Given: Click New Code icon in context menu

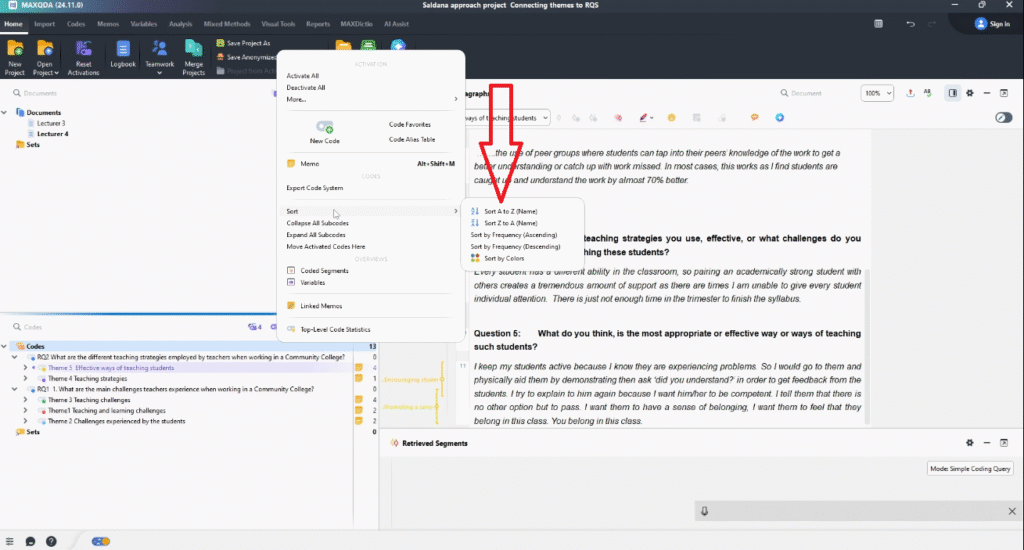Looking at the screenshot, I should pos(324,128).
